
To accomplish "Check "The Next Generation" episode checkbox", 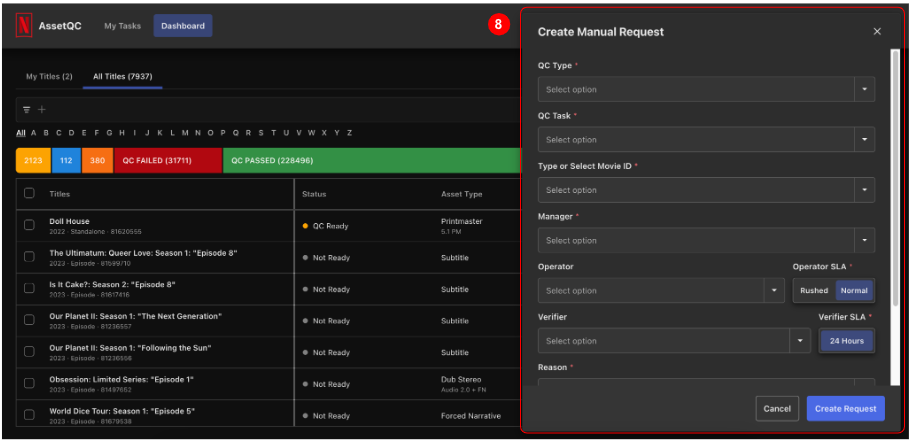I will click(x=29, y=320).
